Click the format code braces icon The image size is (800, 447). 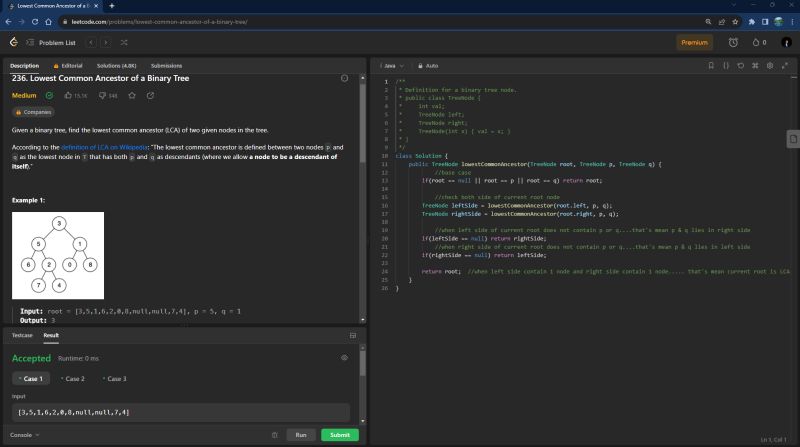(726, 65)
